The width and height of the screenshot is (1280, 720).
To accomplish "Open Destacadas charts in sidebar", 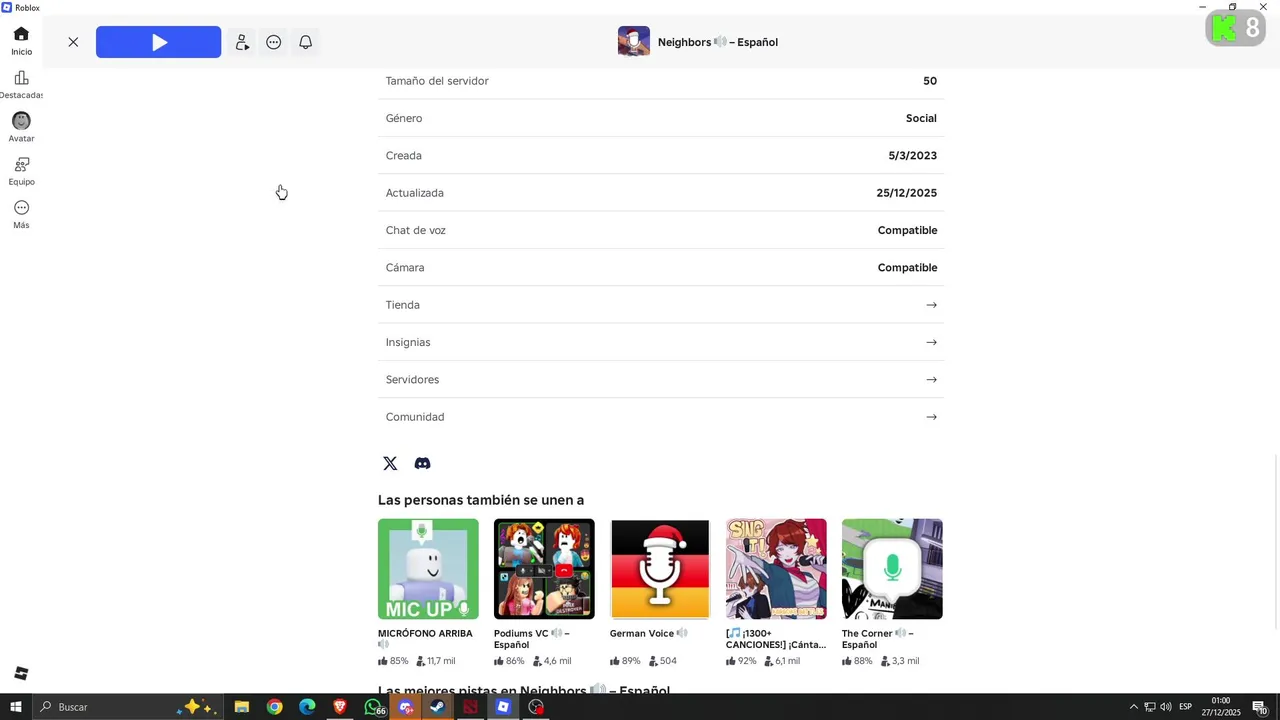I will pyautogui.click(x=21, y=85).
